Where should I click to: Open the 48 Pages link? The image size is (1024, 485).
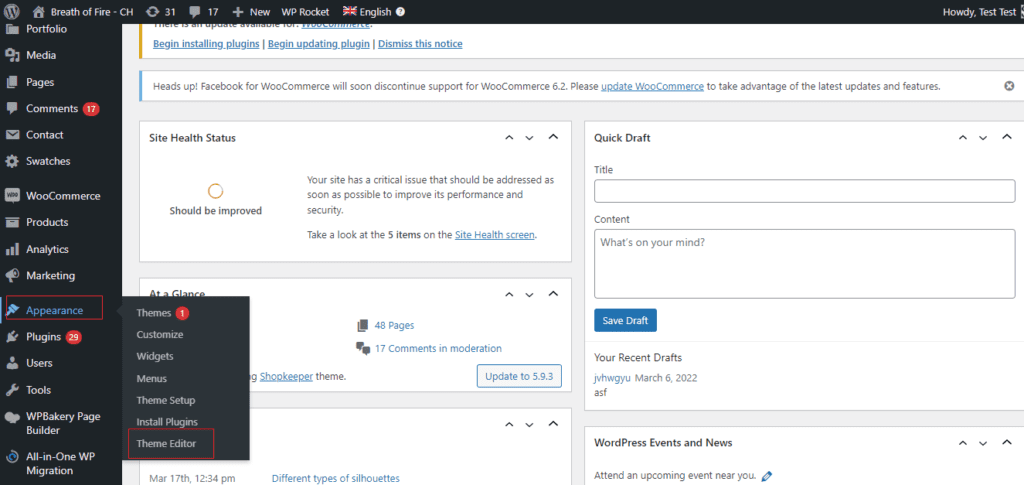(x=394, y=325)
